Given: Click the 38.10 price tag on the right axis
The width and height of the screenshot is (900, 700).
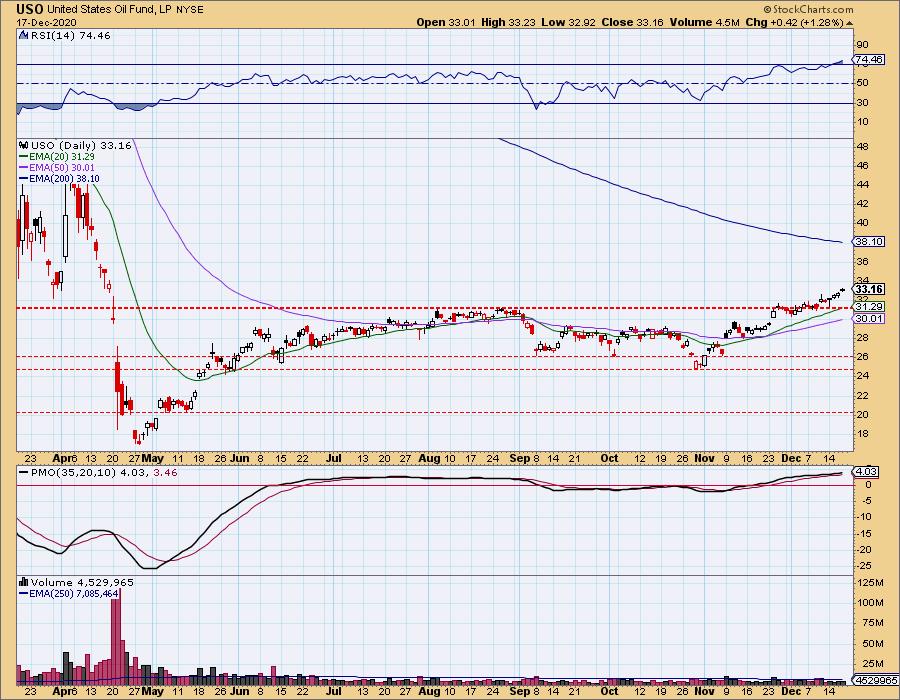Looking at the screenshot, I should (x=869, y=242).
